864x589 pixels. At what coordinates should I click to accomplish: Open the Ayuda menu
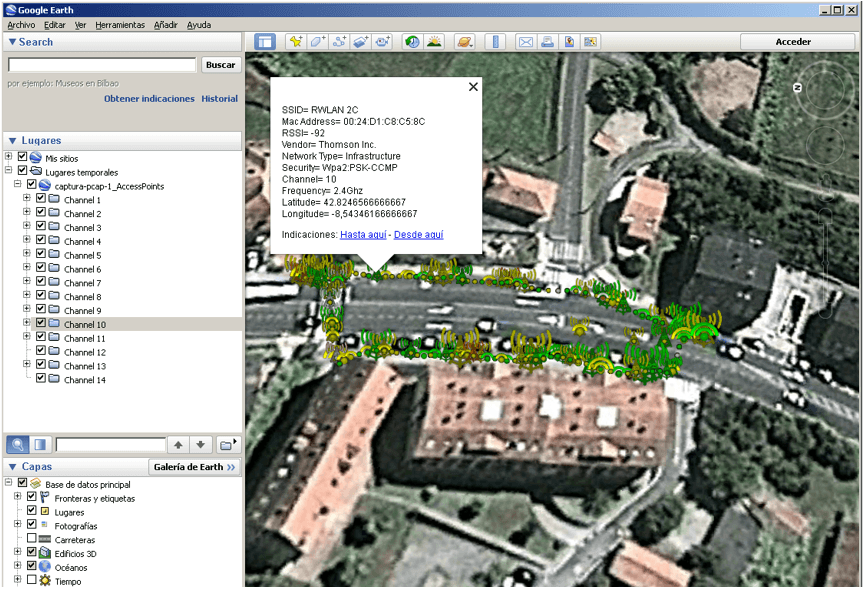point(199,25)
